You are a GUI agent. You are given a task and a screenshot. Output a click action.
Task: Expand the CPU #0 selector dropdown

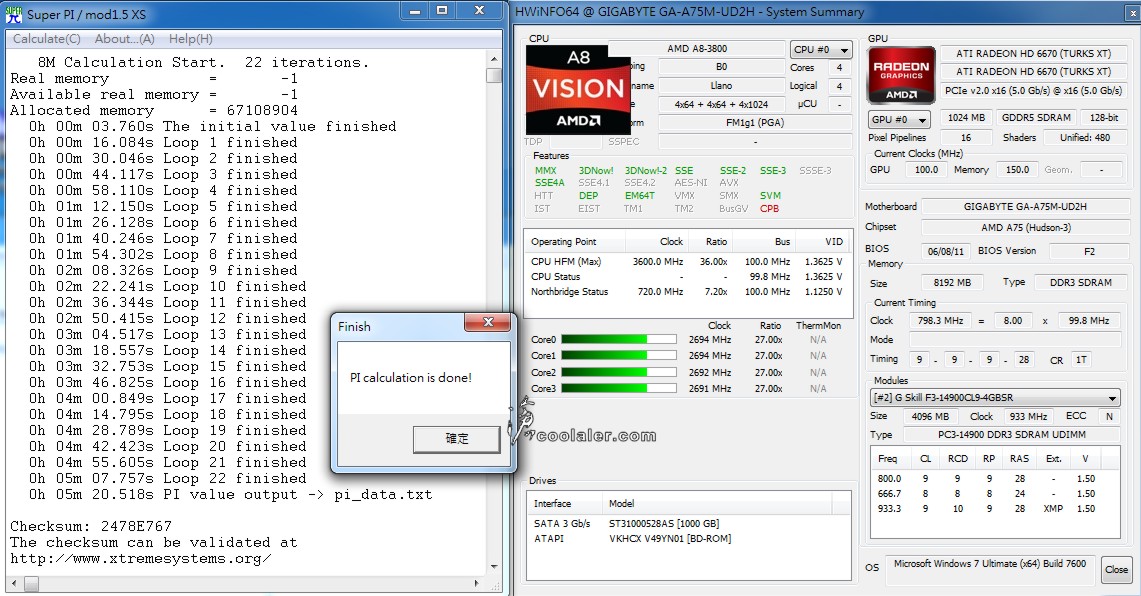pyautogui.click(x=821, y=49)
